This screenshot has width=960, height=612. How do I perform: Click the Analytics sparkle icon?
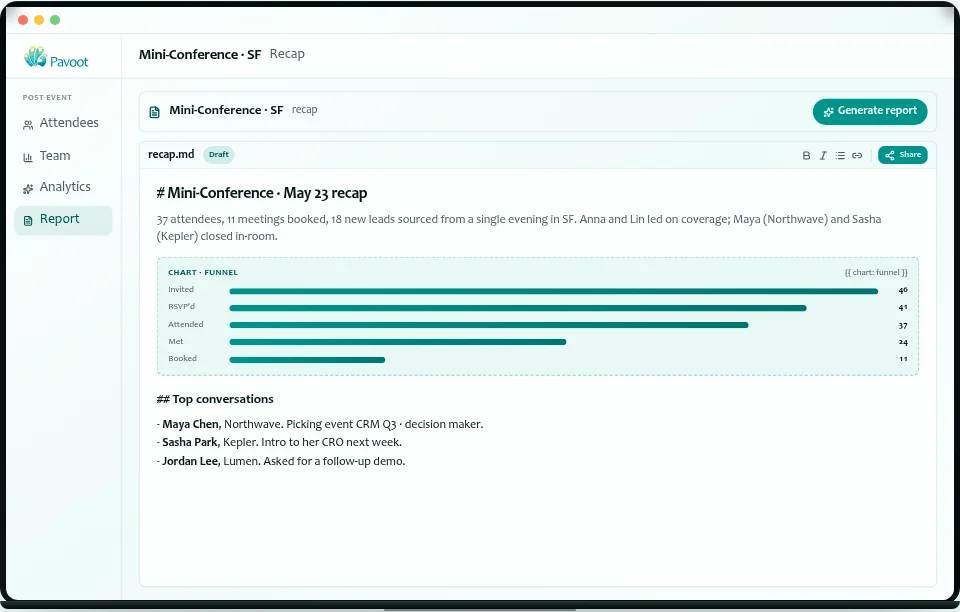point(28,189)
